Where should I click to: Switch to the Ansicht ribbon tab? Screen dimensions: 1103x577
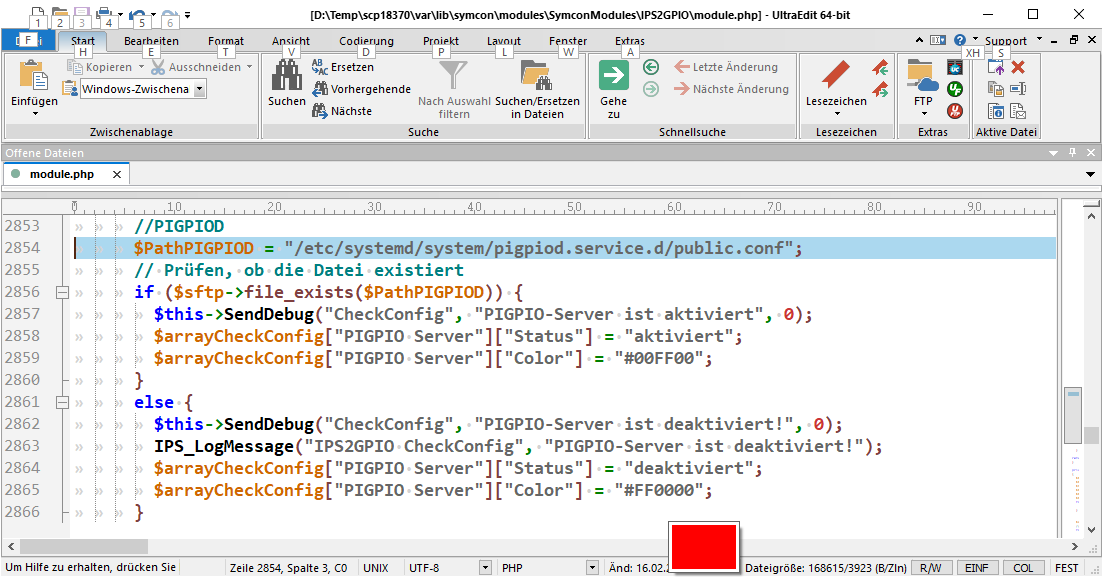point(291,41)
